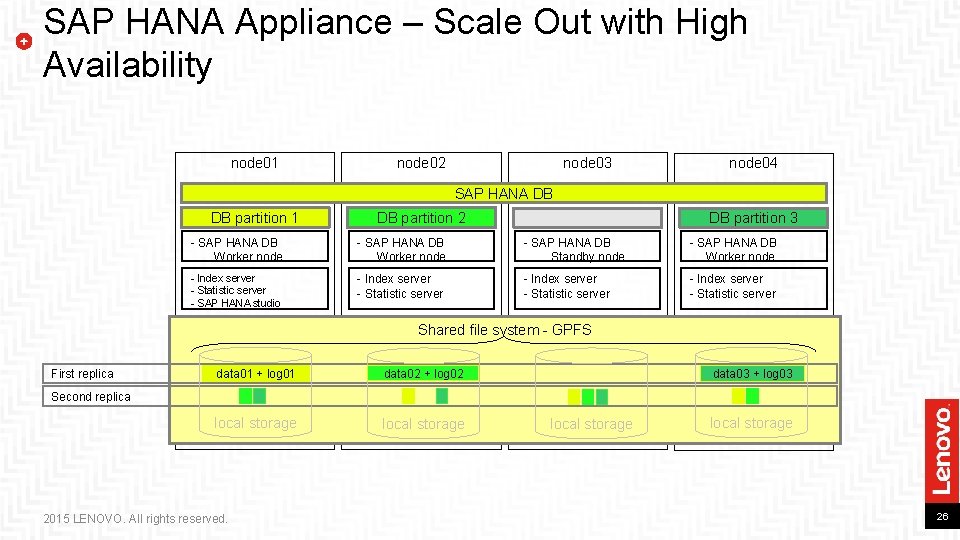This screenshot has height=540, width=960.
Task: Select the slide title text
Action: pos(395,43)
